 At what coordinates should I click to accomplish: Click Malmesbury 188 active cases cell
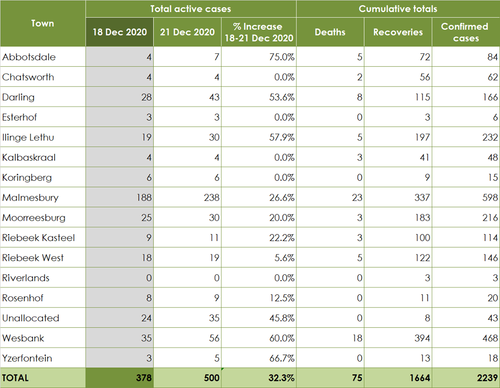click(119, 197)
